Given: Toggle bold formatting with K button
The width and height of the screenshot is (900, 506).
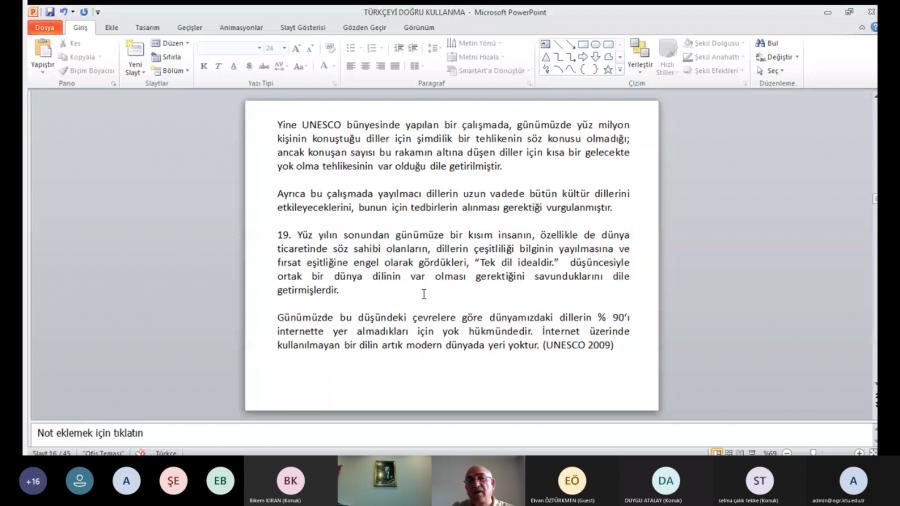Looking at the screenshot, I should 204,66.
